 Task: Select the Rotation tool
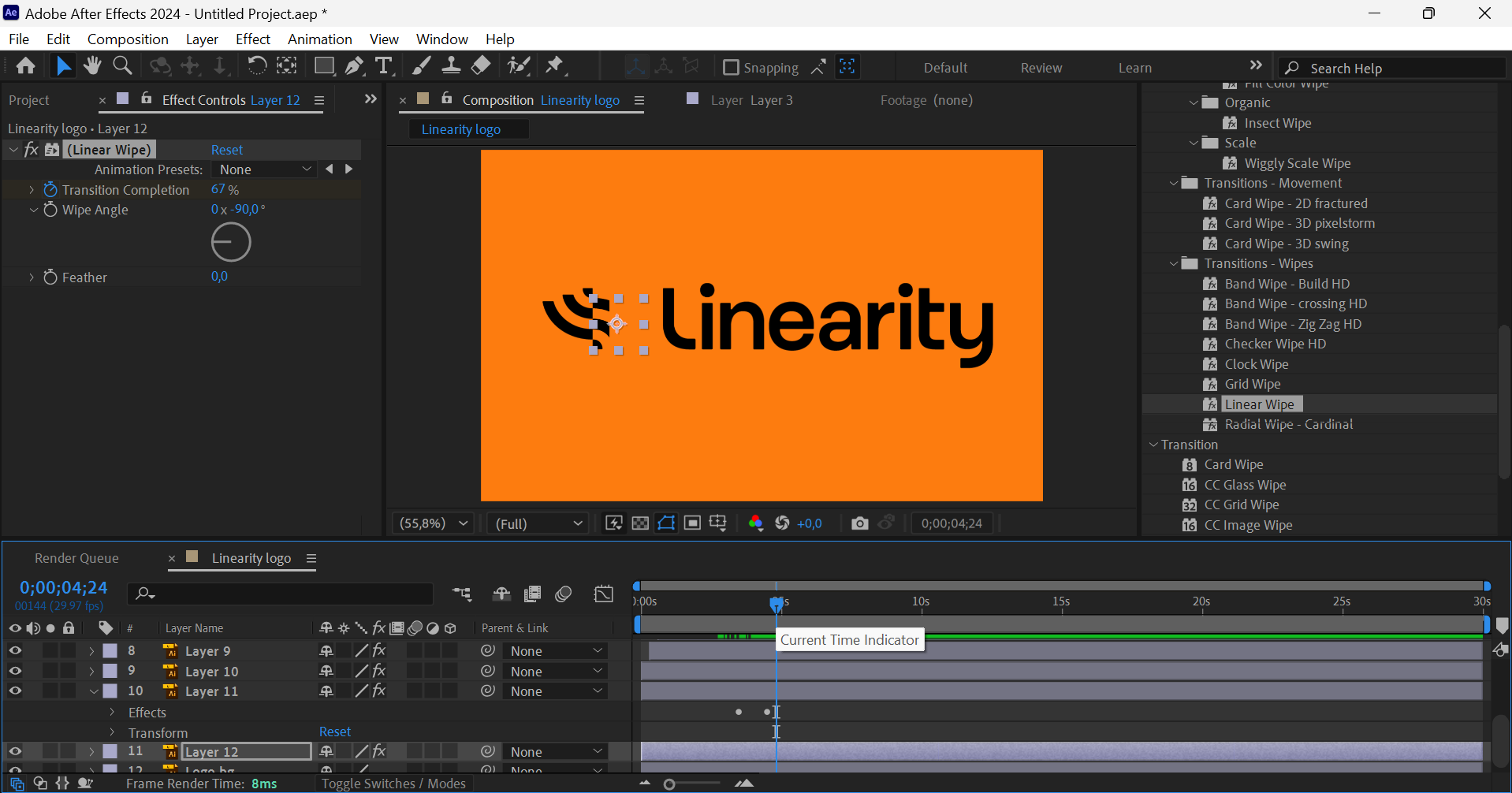coord(257,66)
